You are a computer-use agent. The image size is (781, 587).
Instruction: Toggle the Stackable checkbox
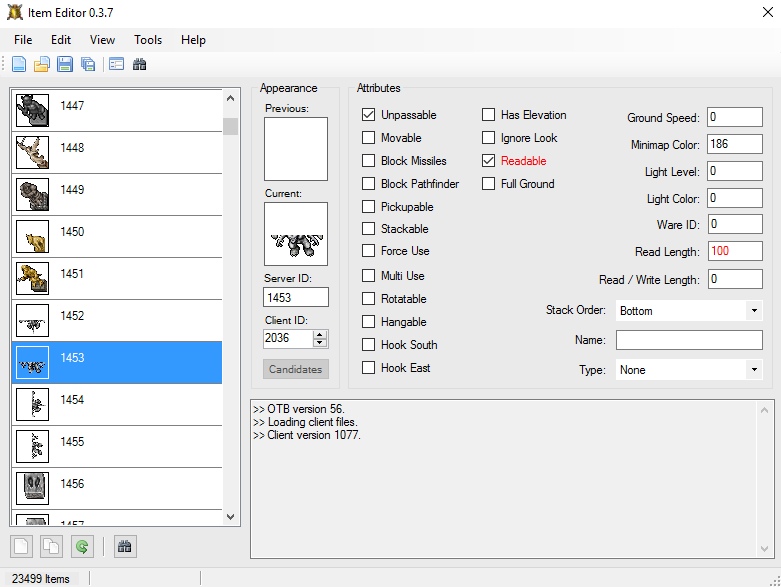click(x=369, y=229)
